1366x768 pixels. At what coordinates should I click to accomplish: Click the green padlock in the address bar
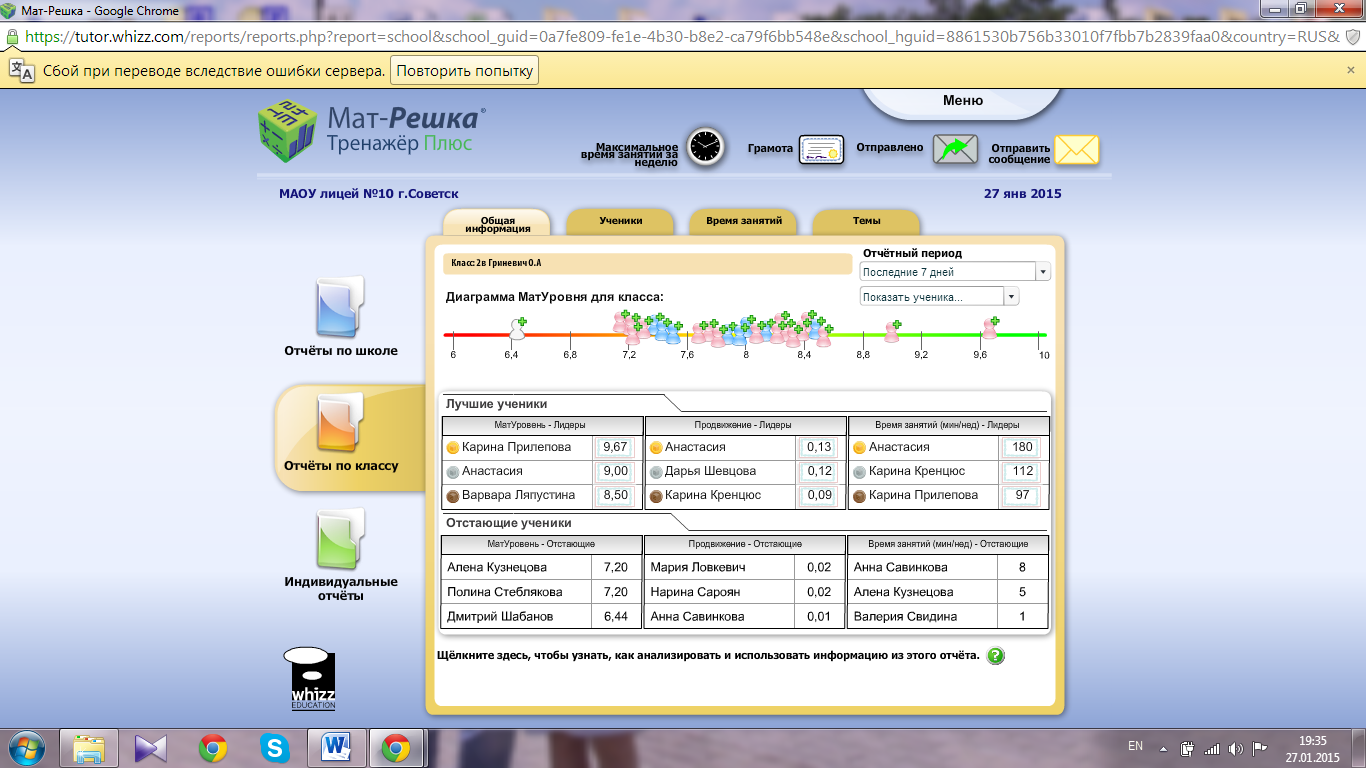coord(12,36)
